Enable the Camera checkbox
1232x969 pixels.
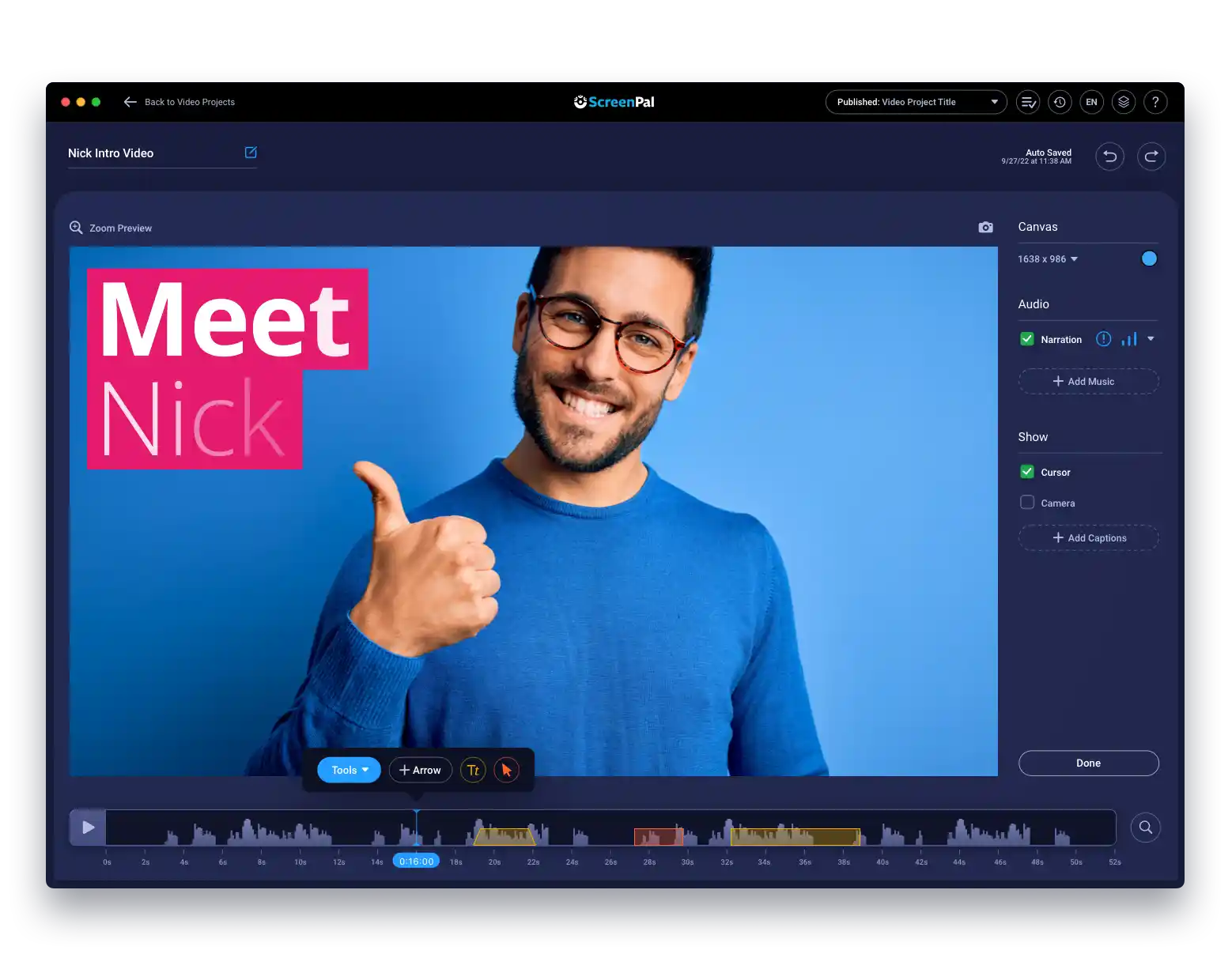1027,503
